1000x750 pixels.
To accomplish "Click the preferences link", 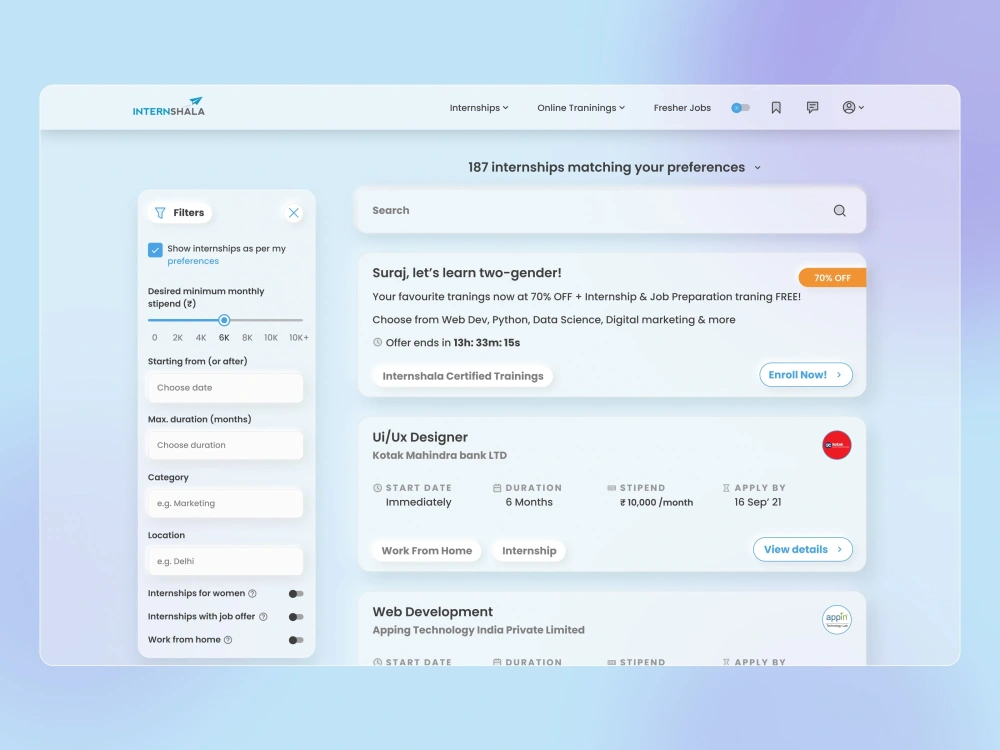I will 193,261.
